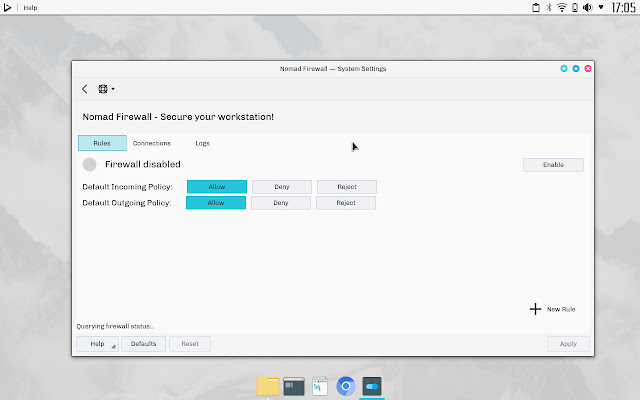Viewport: 640px width, 400px height.
Task: Open the settings module configure icon
Action: pyautogui.click(x=103, y=89)
